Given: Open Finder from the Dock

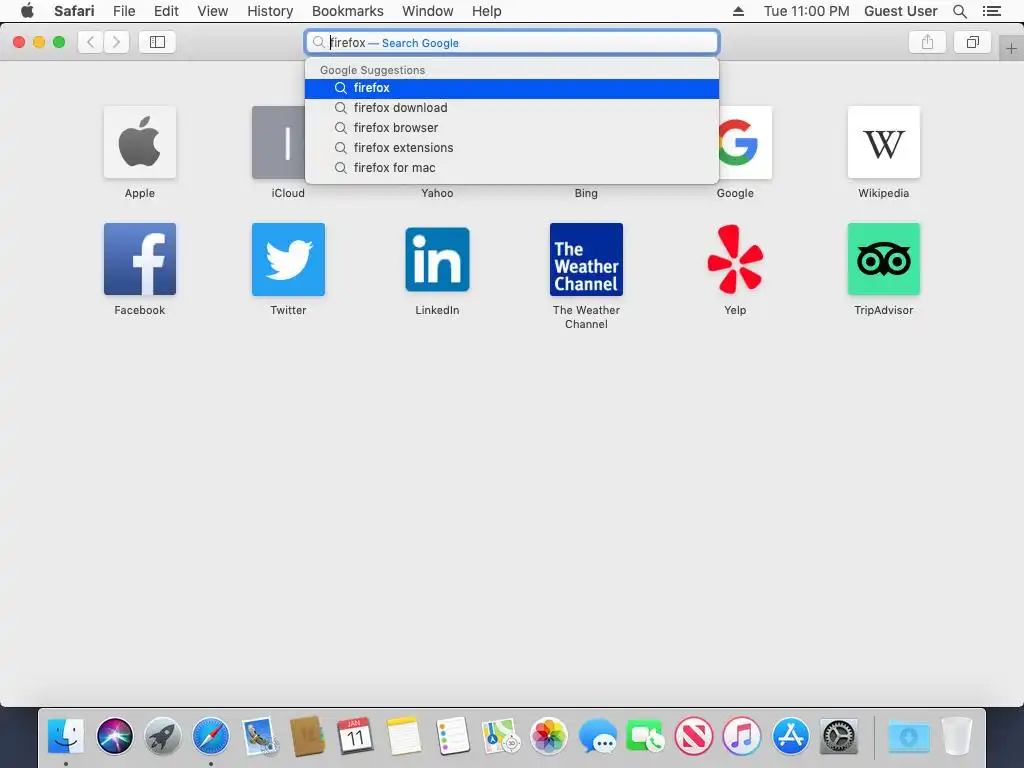Looking at the screenshot, I should [66, 735].
